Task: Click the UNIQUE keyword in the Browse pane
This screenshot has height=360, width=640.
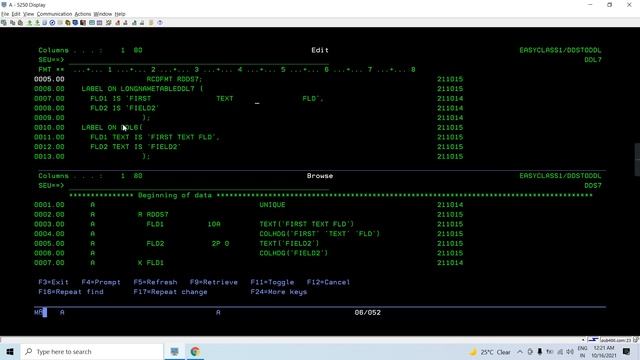Action: click(272, 205)
